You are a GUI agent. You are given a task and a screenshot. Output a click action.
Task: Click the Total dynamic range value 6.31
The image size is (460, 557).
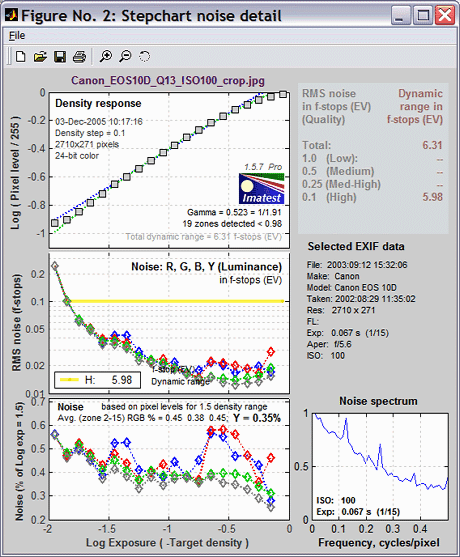pyautogui.click(x=432, y=145)
